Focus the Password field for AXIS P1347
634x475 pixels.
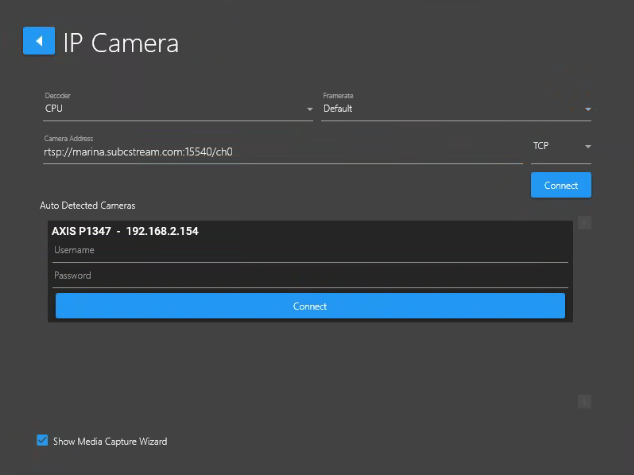click(310, 275)
